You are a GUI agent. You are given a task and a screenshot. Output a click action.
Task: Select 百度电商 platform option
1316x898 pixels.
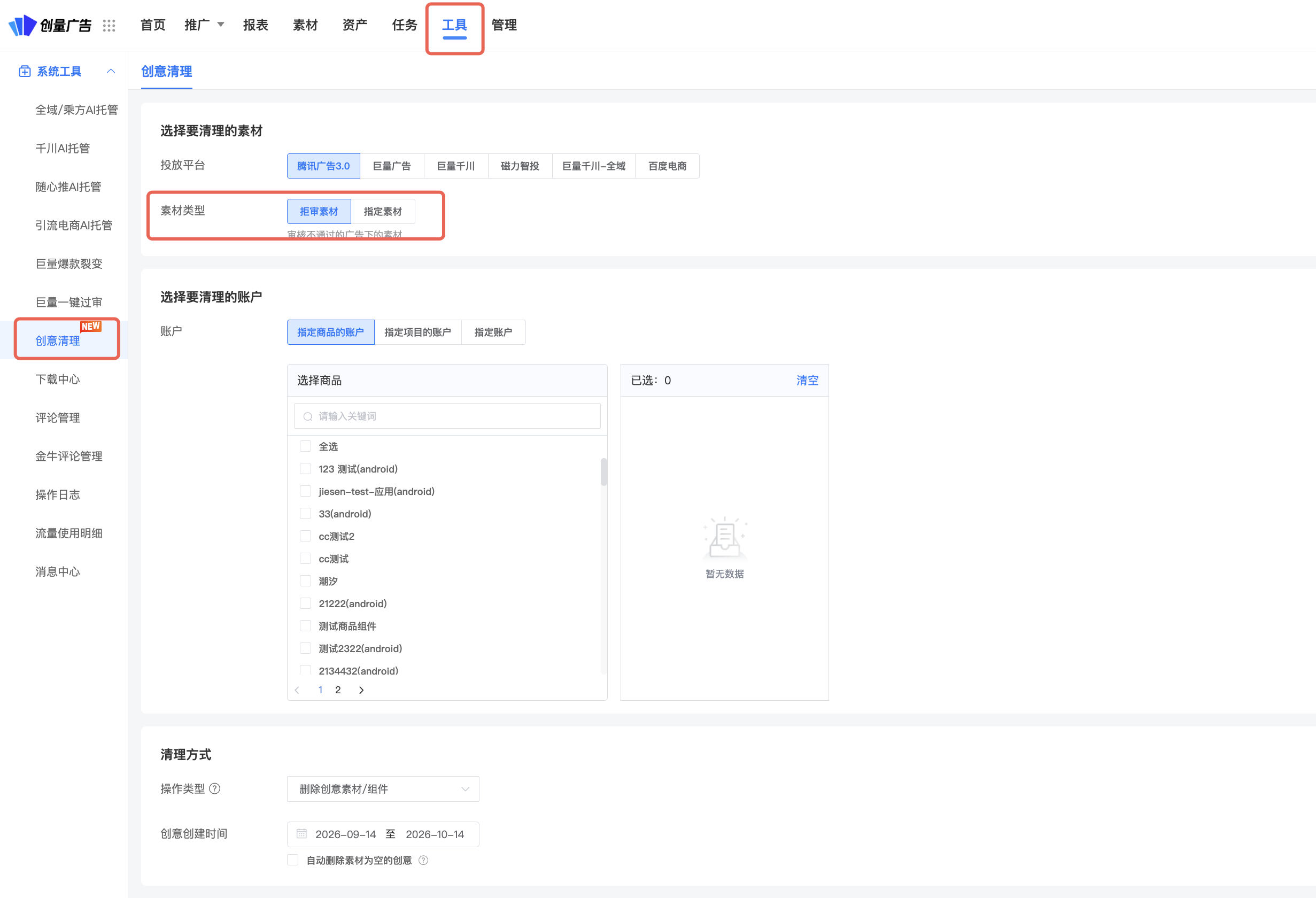[667, 166]
